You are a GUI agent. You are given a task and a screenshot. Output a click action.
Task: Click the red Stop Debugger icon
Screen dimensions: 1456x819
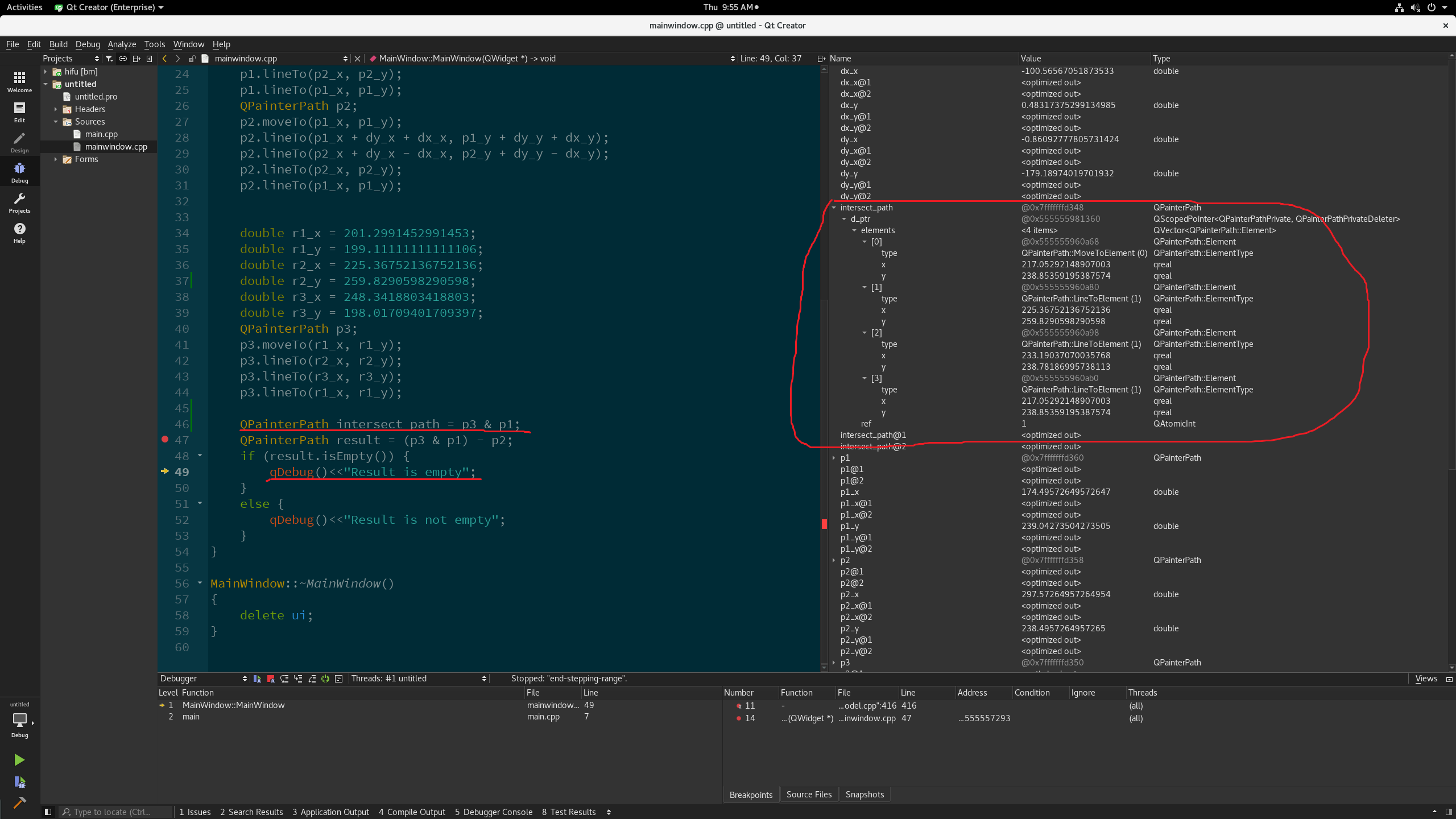tap(271, 679)
